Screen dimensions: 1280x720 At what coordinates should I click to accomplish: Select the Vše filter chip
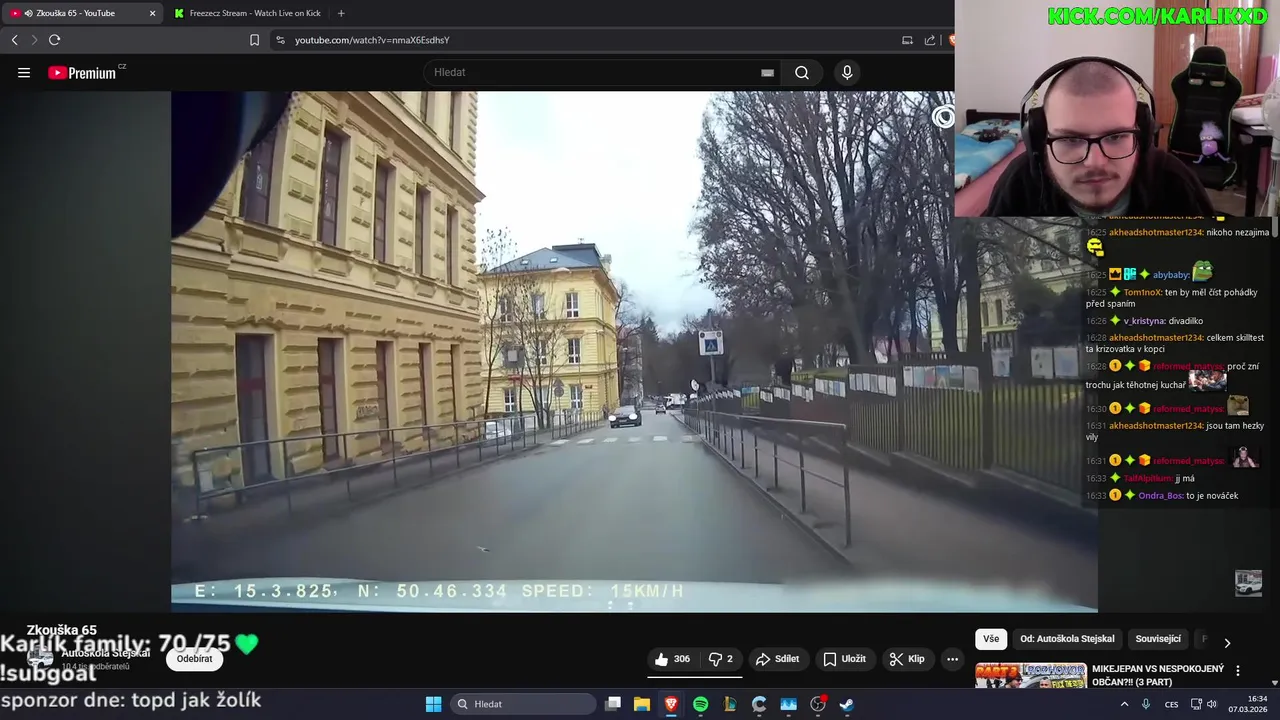click(990, 639)
